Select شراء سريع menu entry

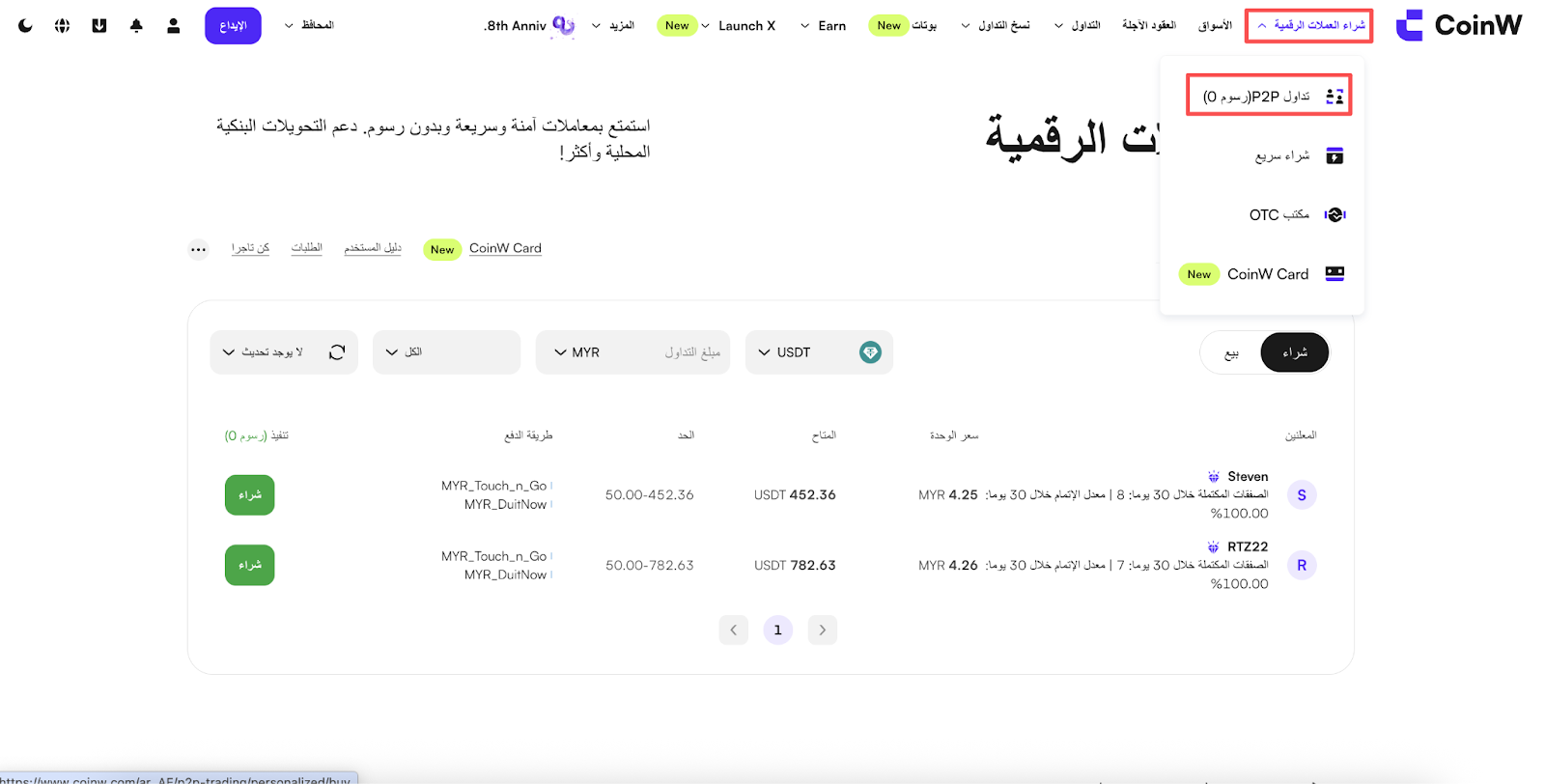coord(1282,155)
